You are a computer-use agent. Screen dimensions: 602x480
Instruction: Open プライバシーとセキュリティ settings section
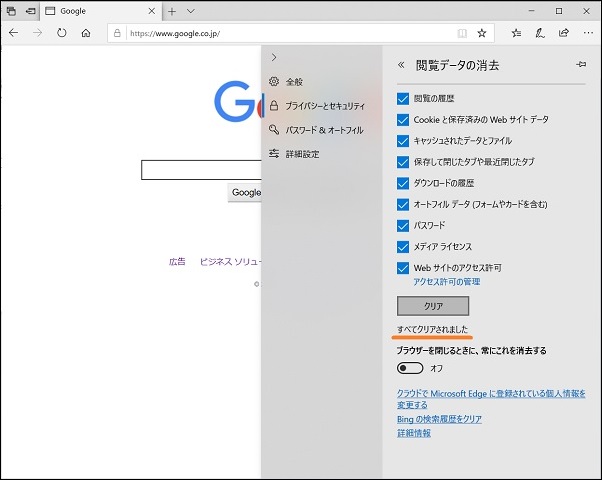point(323,105)
